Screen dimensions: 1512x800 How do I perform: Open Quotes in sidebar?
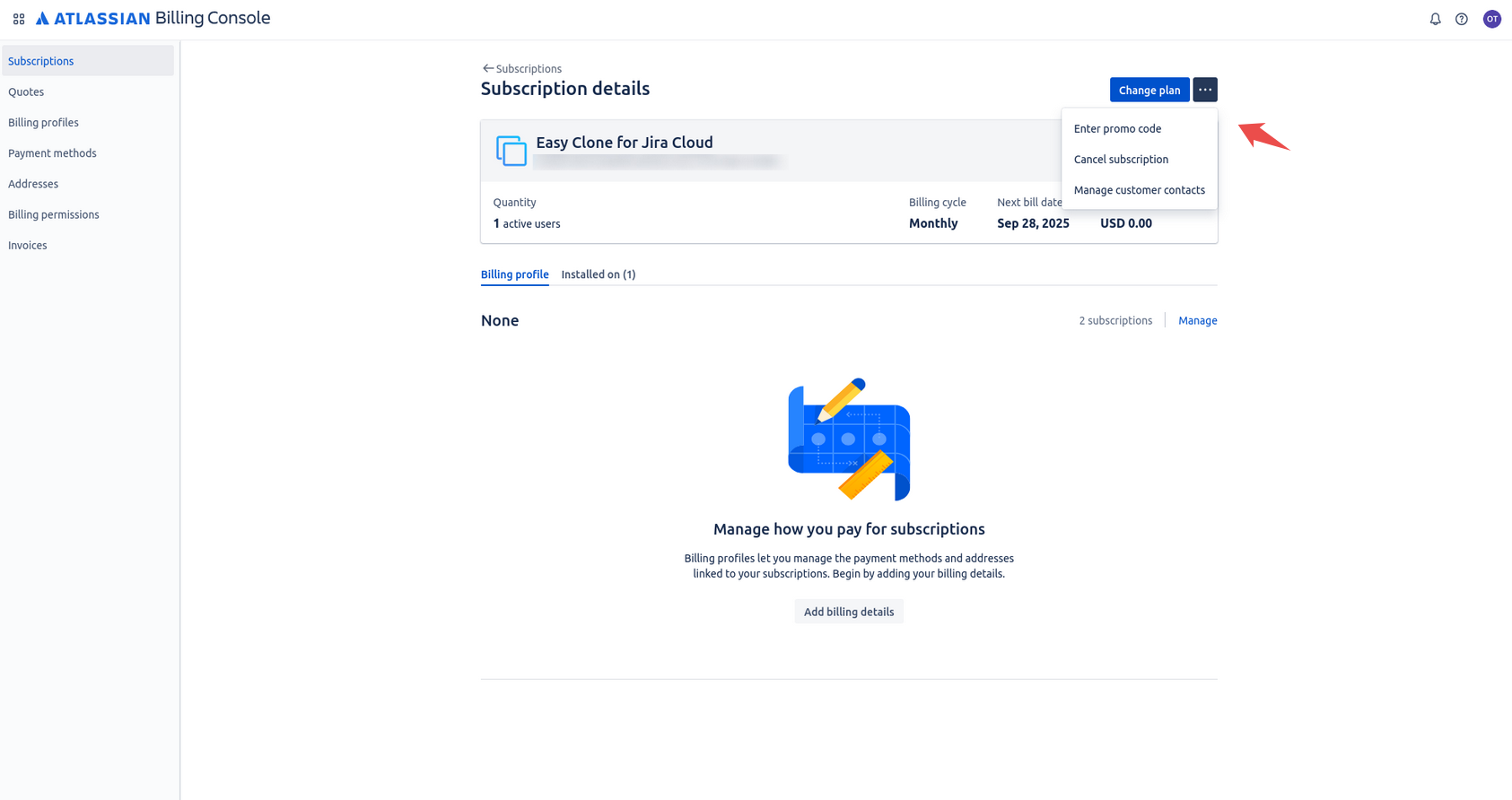88,91
